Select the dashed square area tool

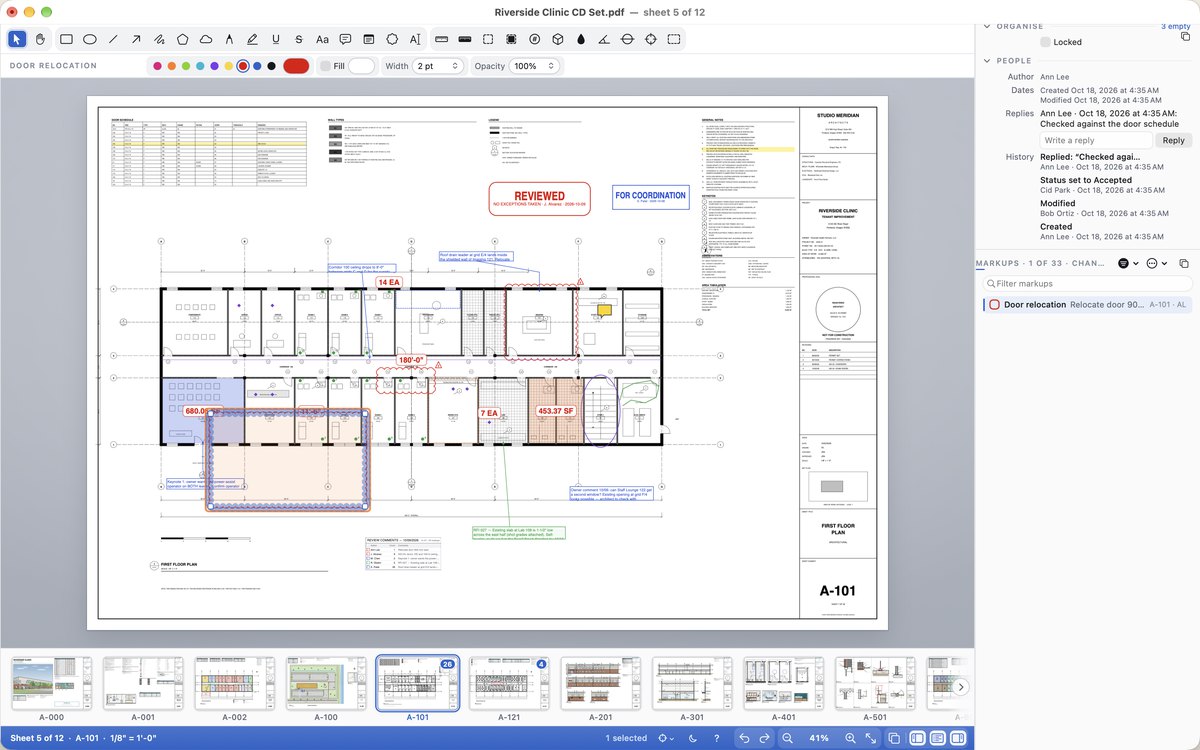pyautogui.click(x=488, y=39)
